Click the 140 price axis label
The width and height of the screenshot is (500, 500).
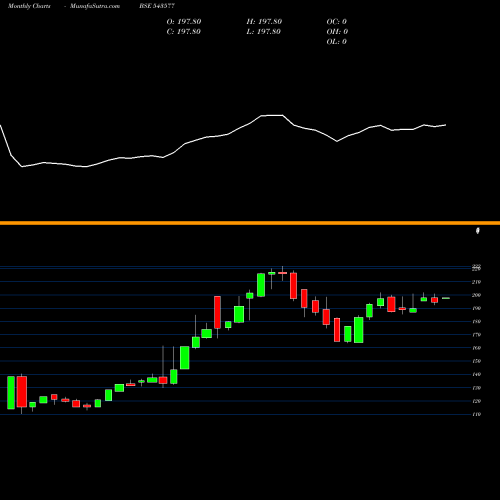point(476,374)
